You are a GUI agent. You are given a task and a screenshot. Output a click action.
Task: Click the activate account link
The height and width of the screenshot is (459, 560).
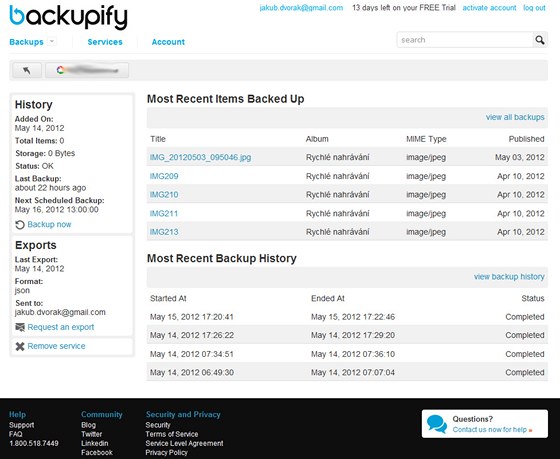[x=489, y=8]
